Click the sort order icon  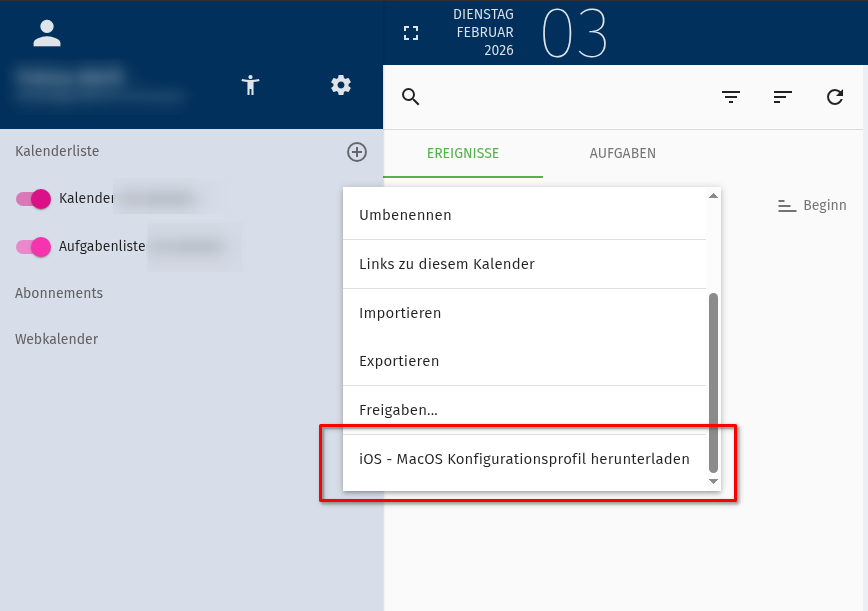click(x=783, y=97)
